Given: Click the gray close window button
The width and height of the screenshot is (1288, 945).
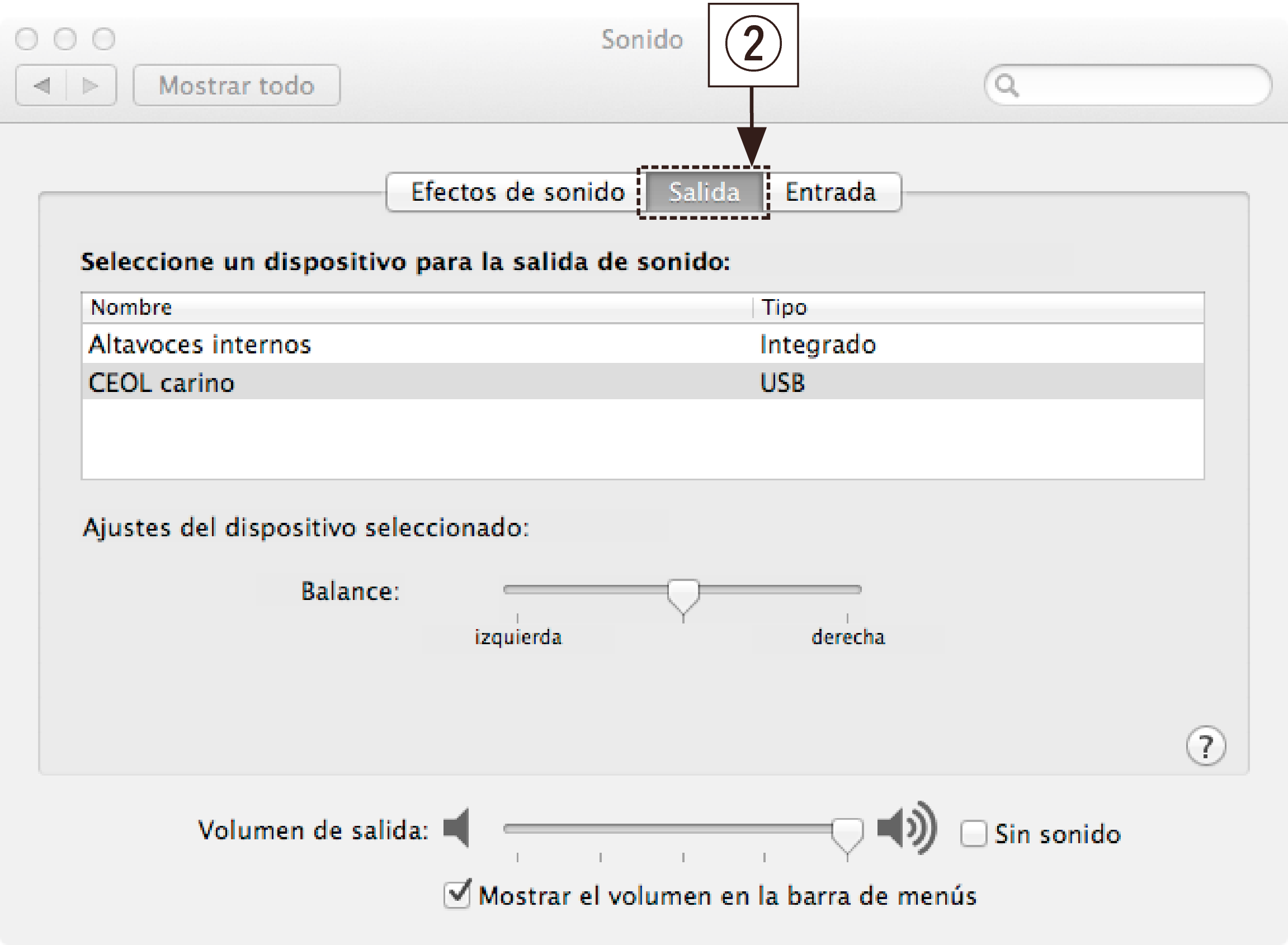Looking at the screenshot, I should tap(27, 39).
